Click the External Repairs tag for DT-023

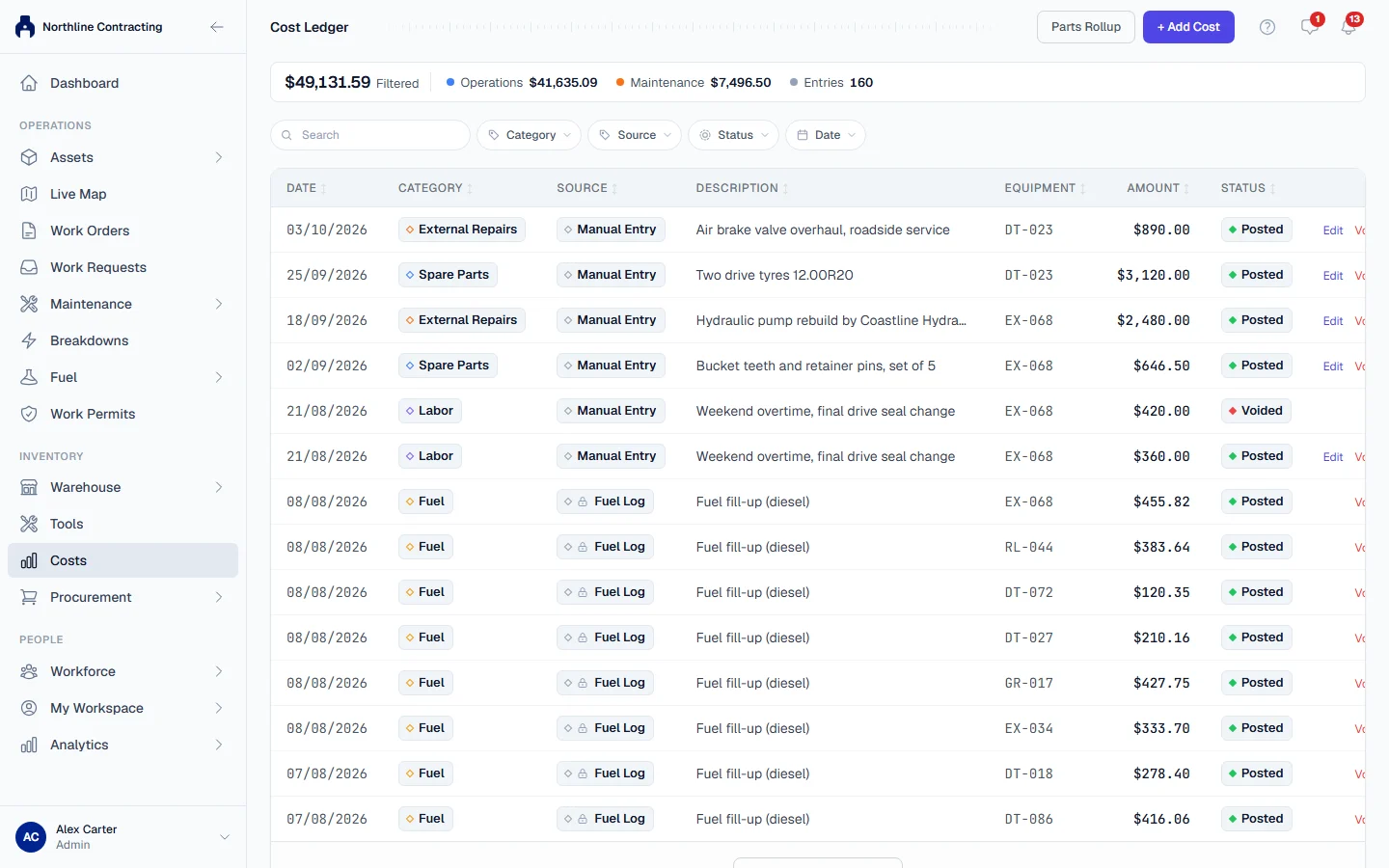[462, 230]
